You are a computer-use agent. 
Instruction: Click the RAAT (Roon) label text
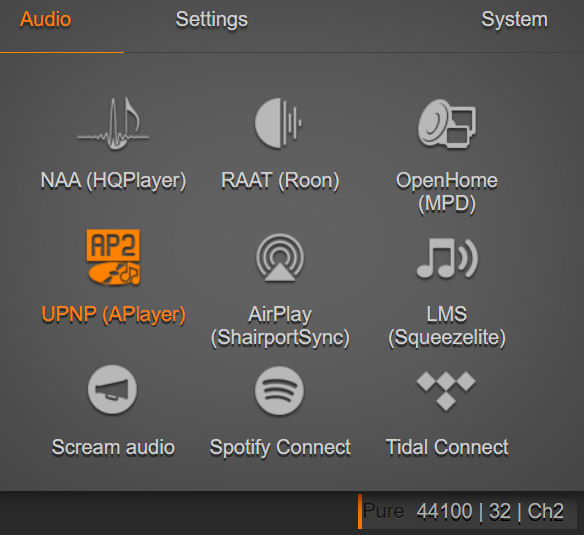point(280,181)
